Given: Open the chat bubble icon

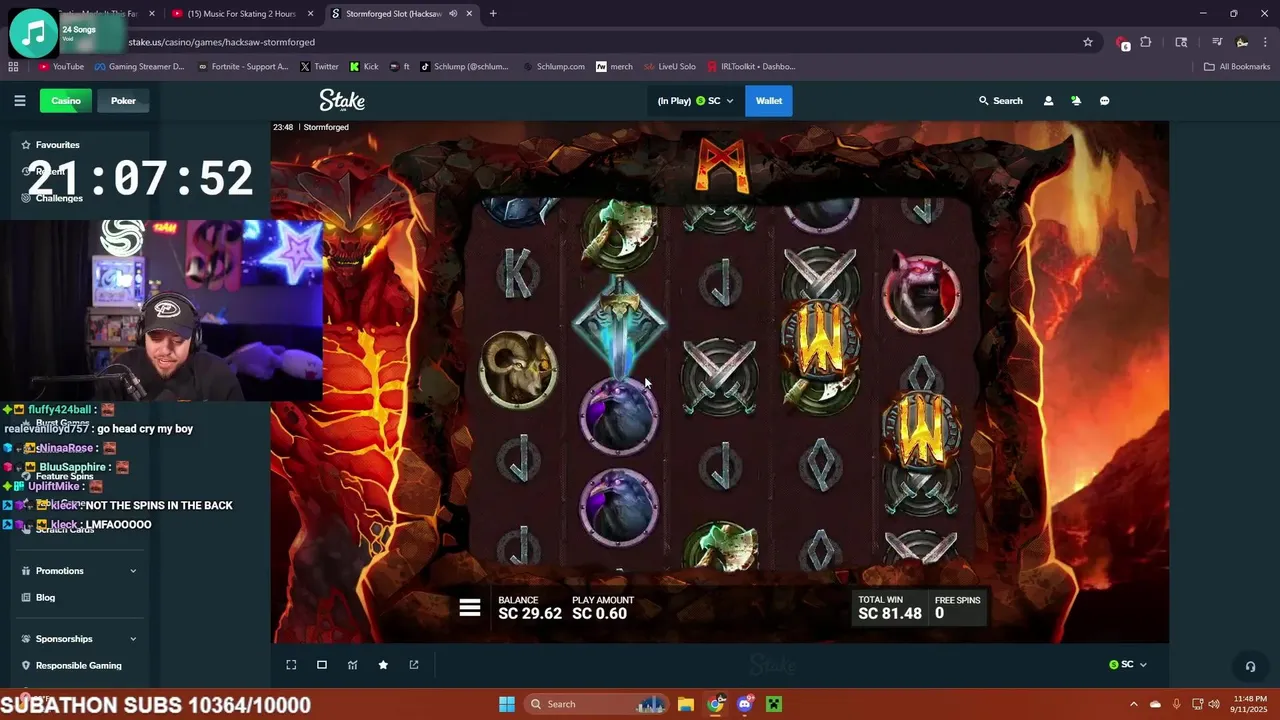Looking at the screenshot, I should [1104, 101].
